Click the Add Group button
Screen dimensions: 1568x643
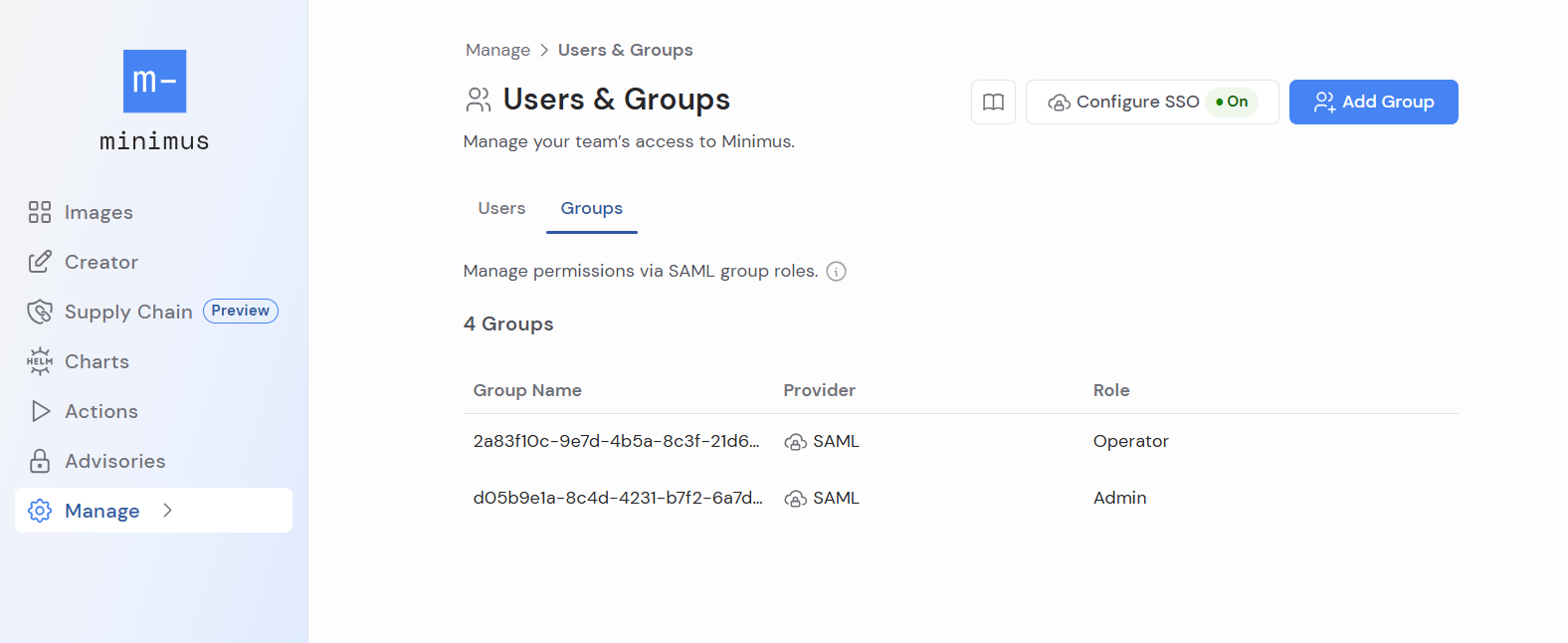click(x=1373, y=102)
